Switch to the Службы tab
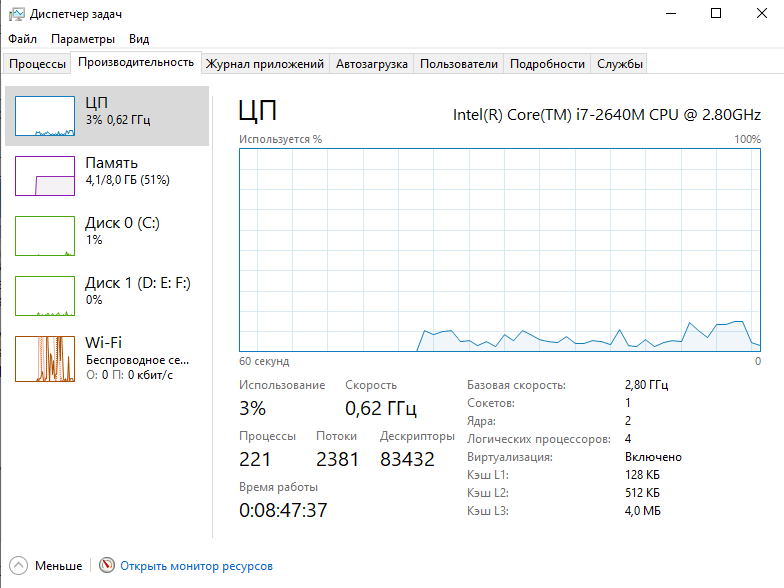Viewport: 784px width, 588px height. click(620, 64)
